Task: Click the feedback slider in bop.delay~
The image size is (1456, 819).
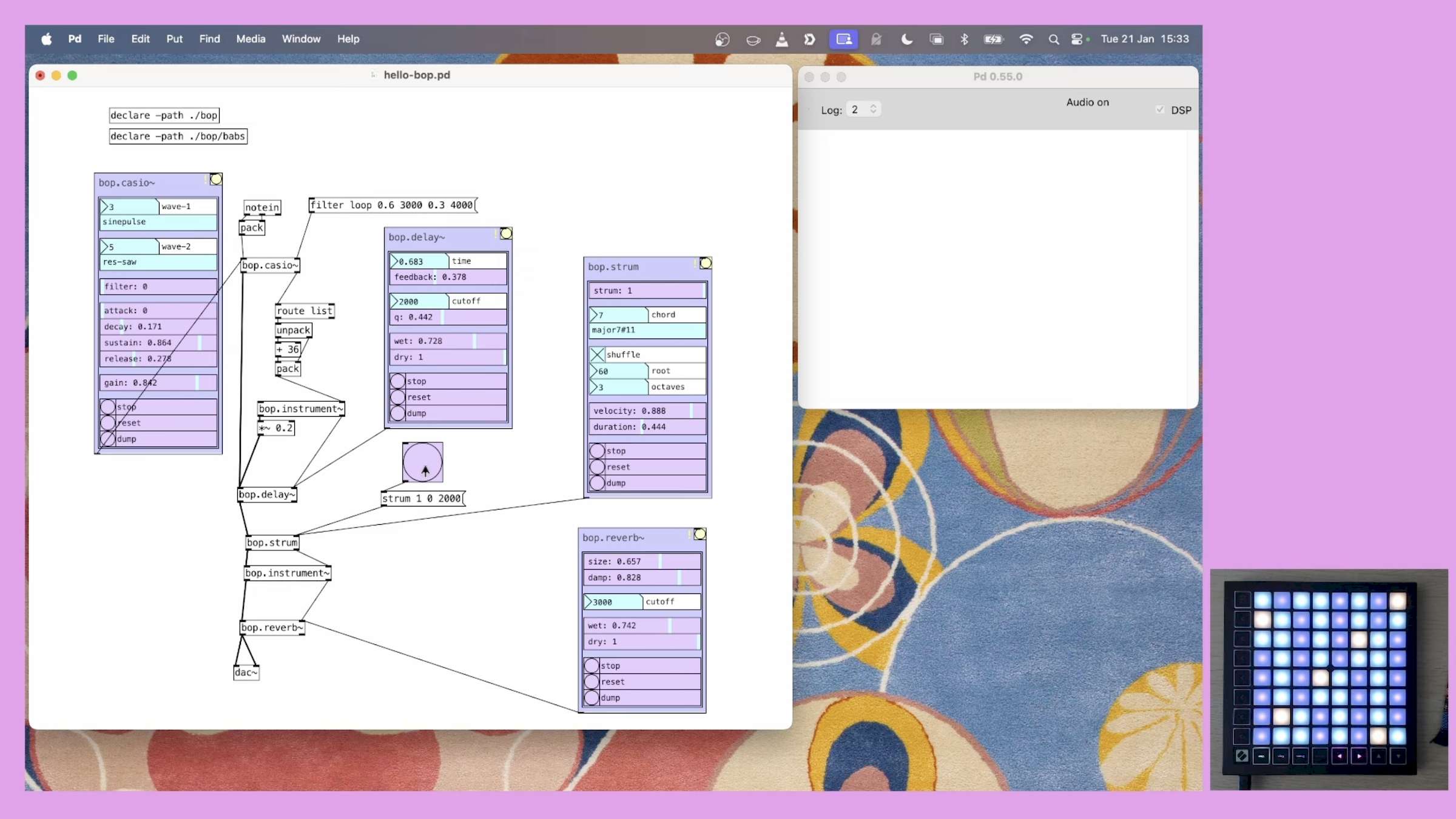Action: (448, 277)
